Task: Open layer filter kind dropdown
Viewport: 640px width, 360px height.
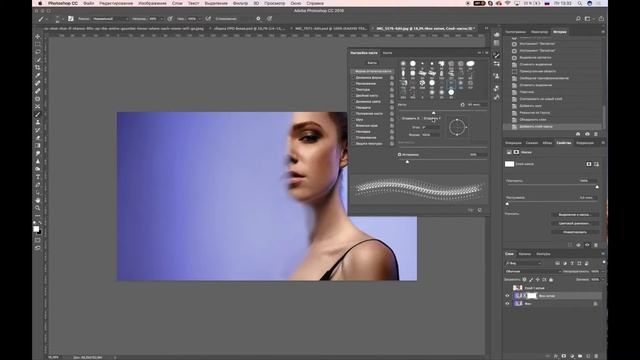Action: click(x=524, y=263)
